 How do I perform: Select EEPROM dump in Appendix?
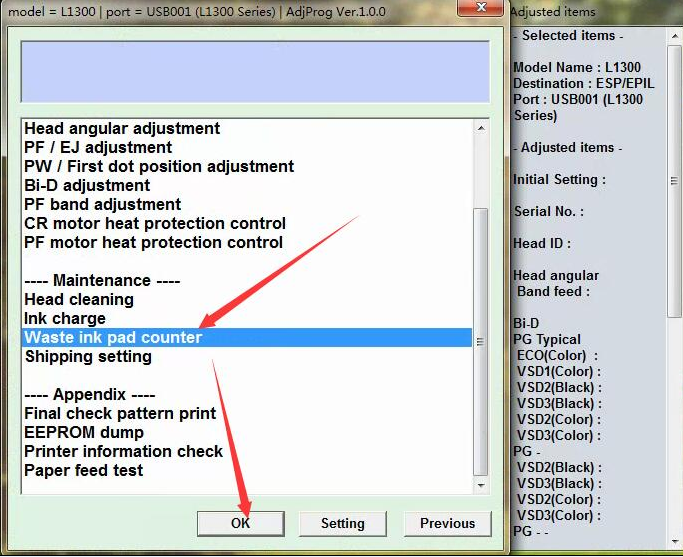(x=84, y=433)
